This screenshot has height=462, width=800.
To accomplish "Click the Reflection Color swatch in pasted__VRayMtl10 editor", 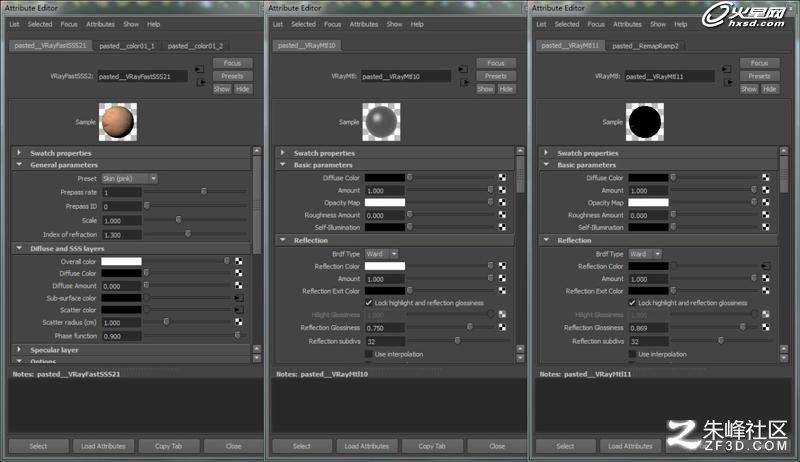I will (x=385, y=266).
